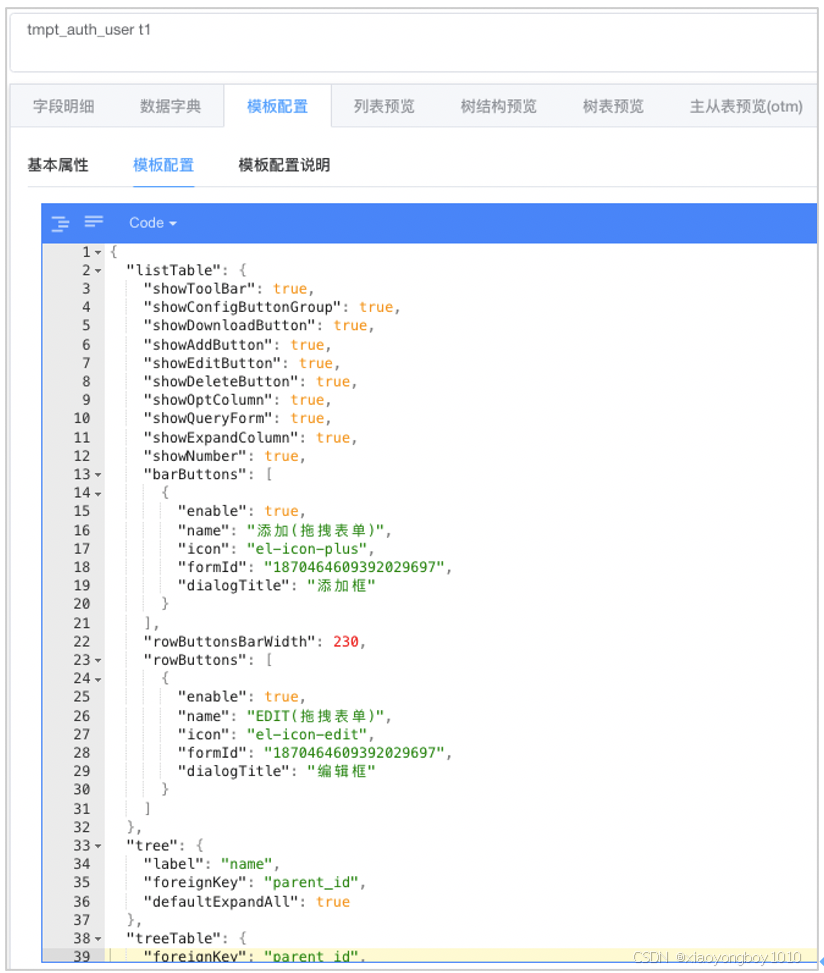Click the formId value on line 28
824x973 pixels.
[354, 753]
